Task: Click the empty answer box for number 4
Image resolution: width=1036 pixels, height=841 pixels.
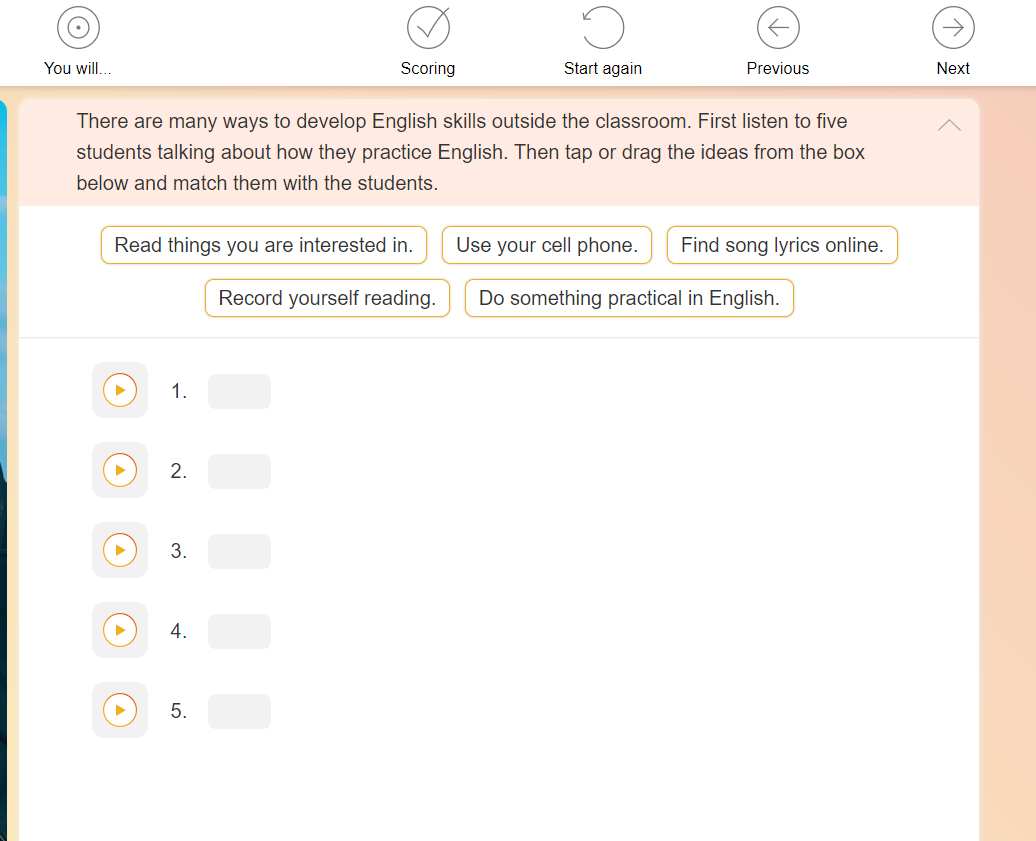Action: 239,631
